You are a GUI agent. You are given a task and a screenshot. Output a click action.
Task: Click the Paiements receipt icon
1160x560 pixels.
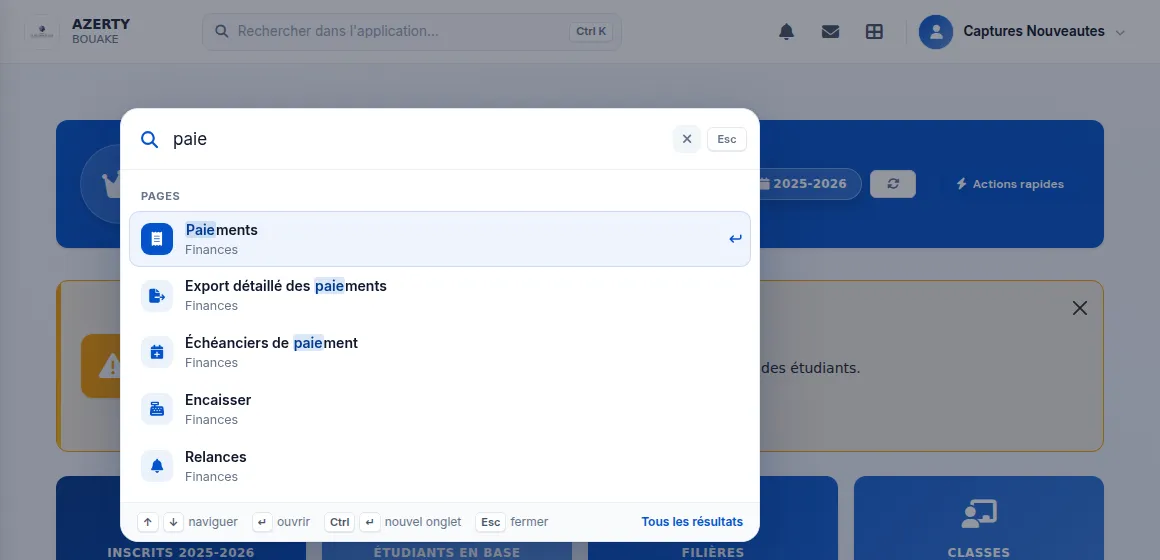157,239
